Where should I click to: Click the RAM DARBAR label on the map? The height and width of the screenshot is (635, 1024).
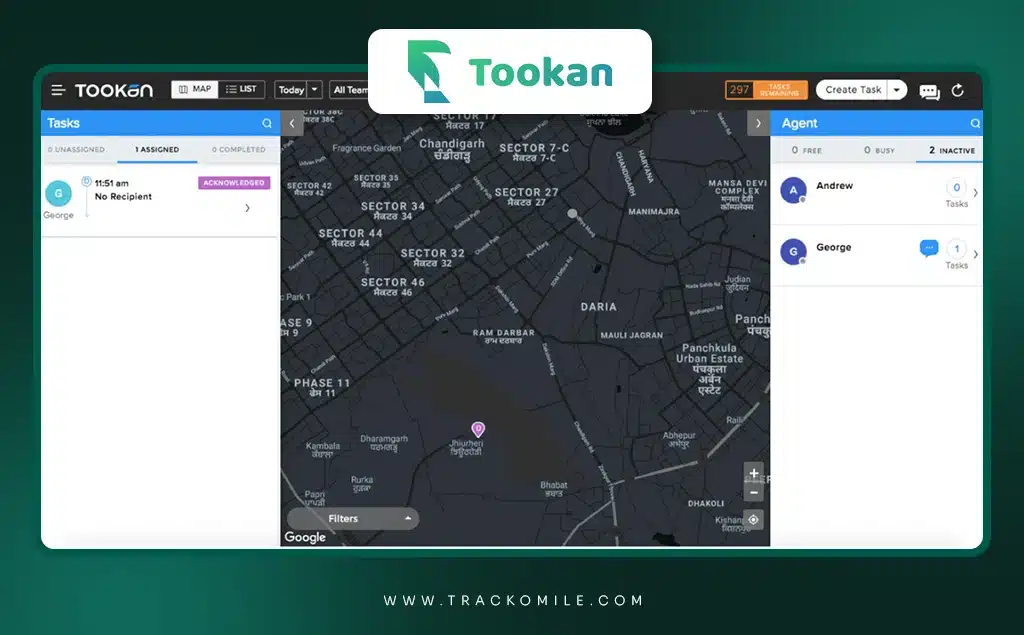(504, 333)
